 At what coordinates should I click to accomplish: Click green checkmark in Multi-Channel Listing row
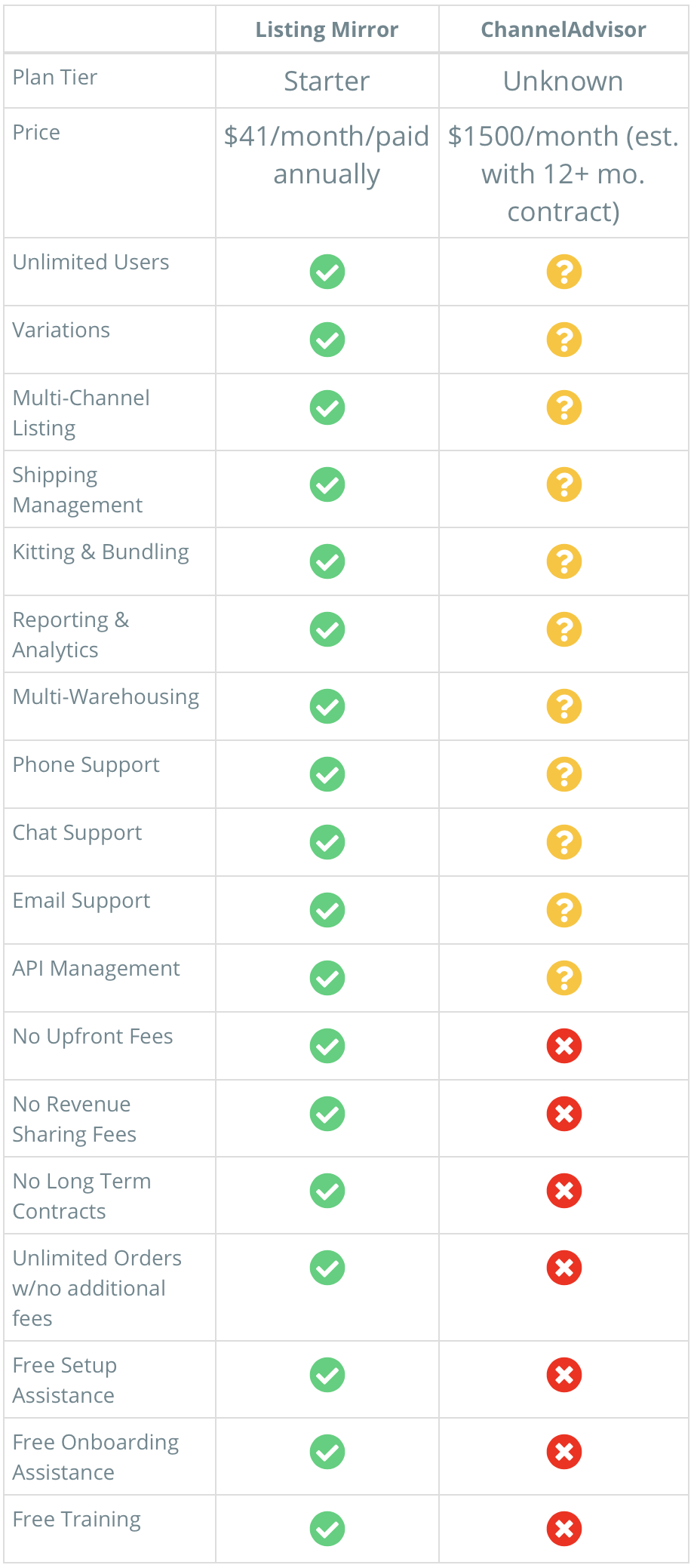coord(327,407)
